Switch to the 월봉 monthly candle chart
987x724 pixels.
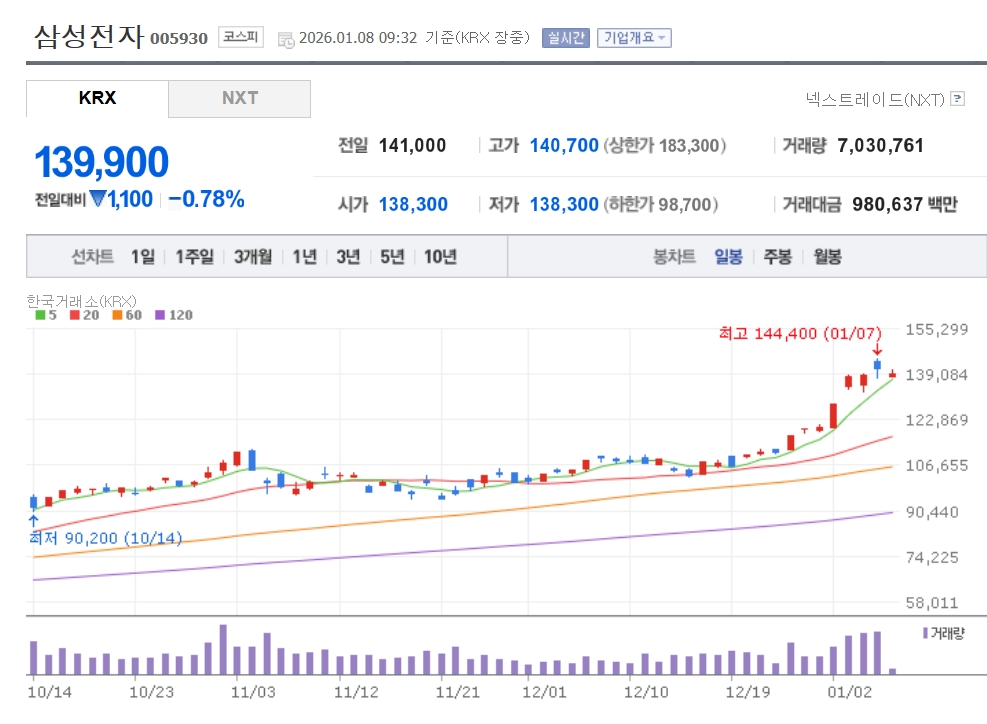[x=827, y=257]
